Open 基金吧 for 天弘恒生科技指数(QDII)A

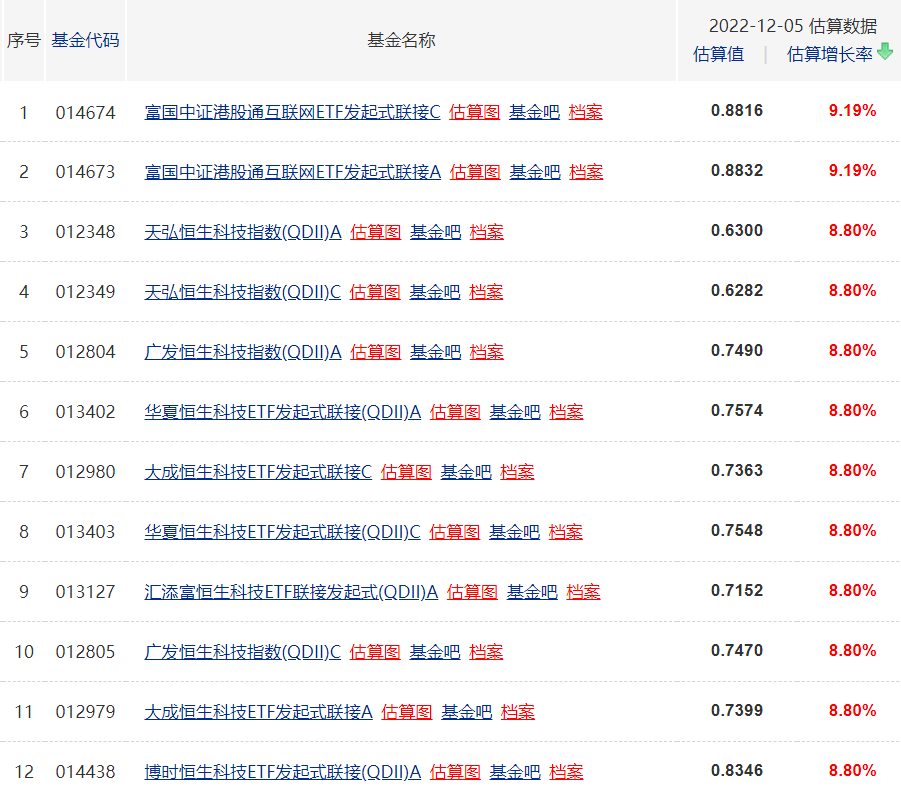pos(436,232)
